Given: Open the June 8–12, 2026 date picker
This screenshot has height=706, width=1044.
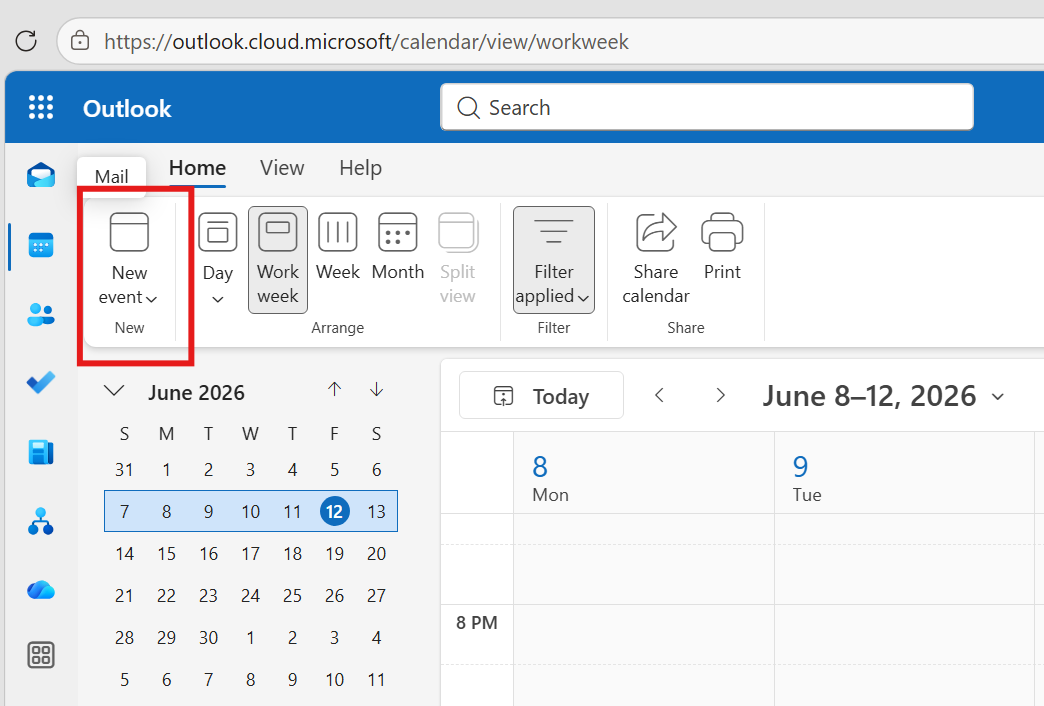Looking at the screenshot, I should pyautogui.click(x=884, y=396).
